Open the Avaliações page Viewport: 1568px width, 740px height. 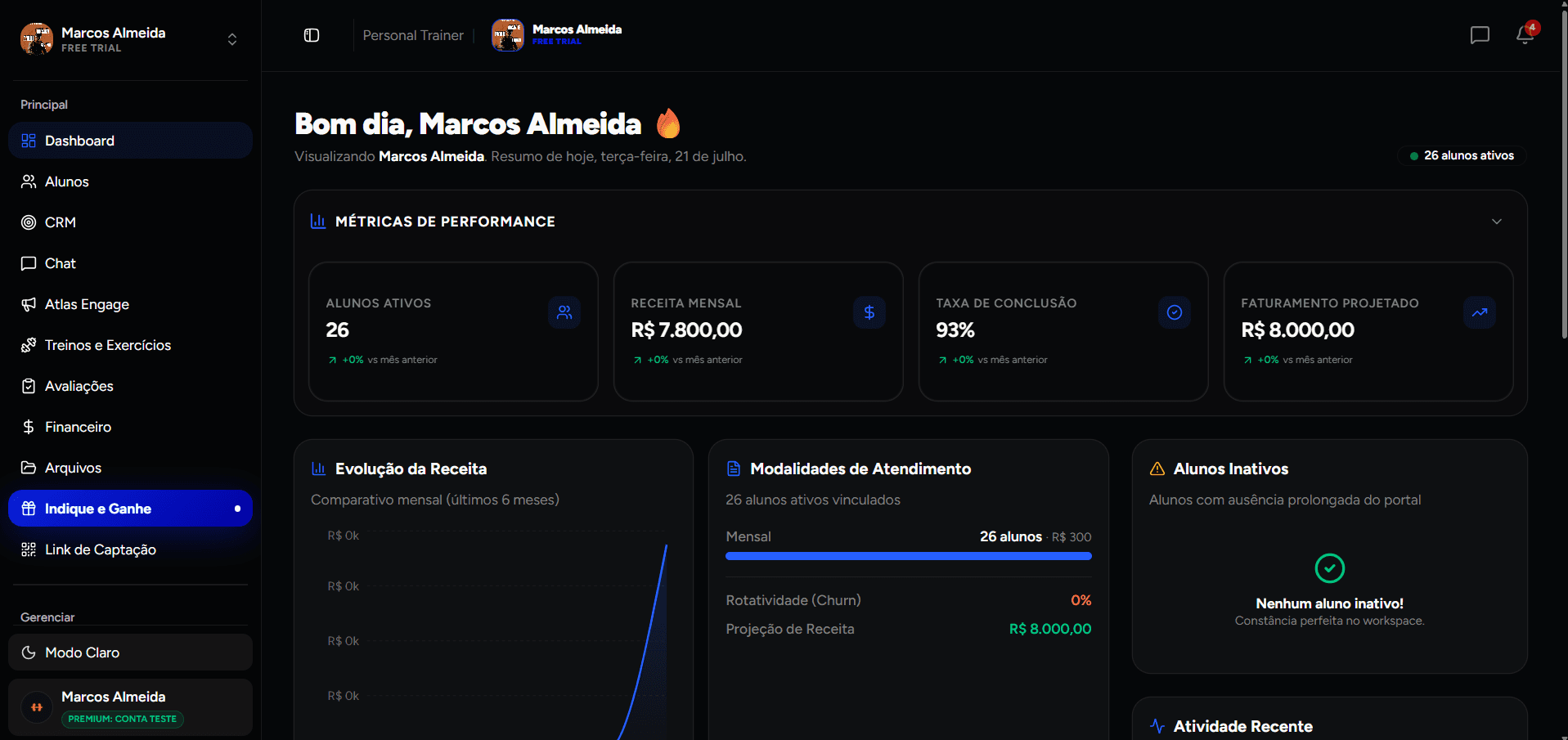click(131, 386)
